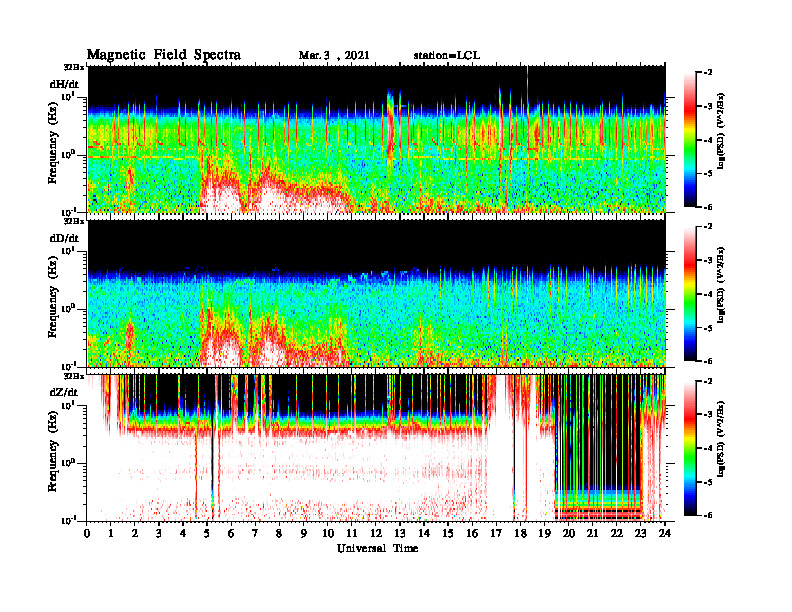Click the "17" hour tick label
The image size is (792, 612).
pos(496,534)
